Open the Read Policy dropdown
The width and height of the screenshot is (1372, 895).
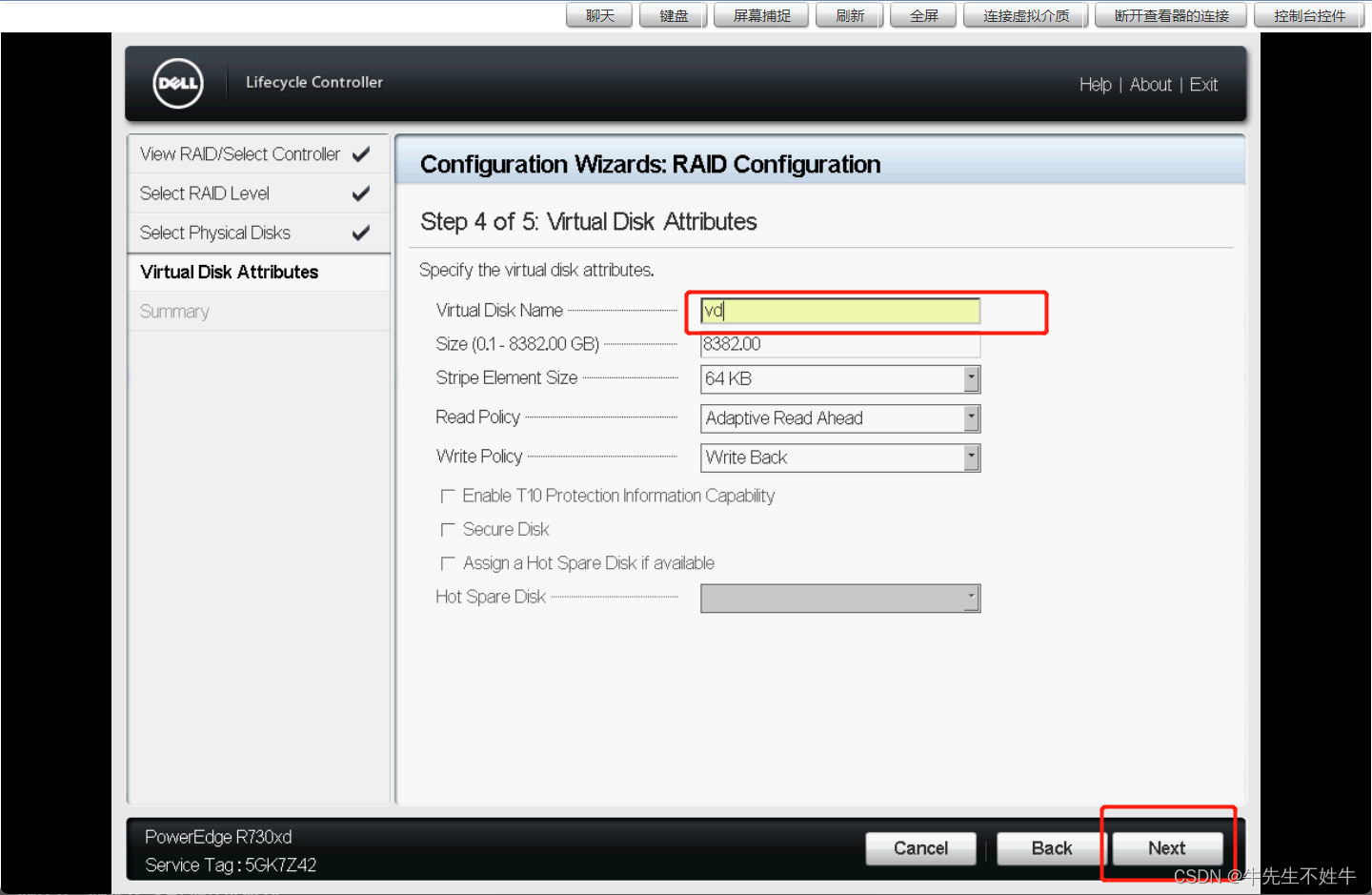click(840, 418)
